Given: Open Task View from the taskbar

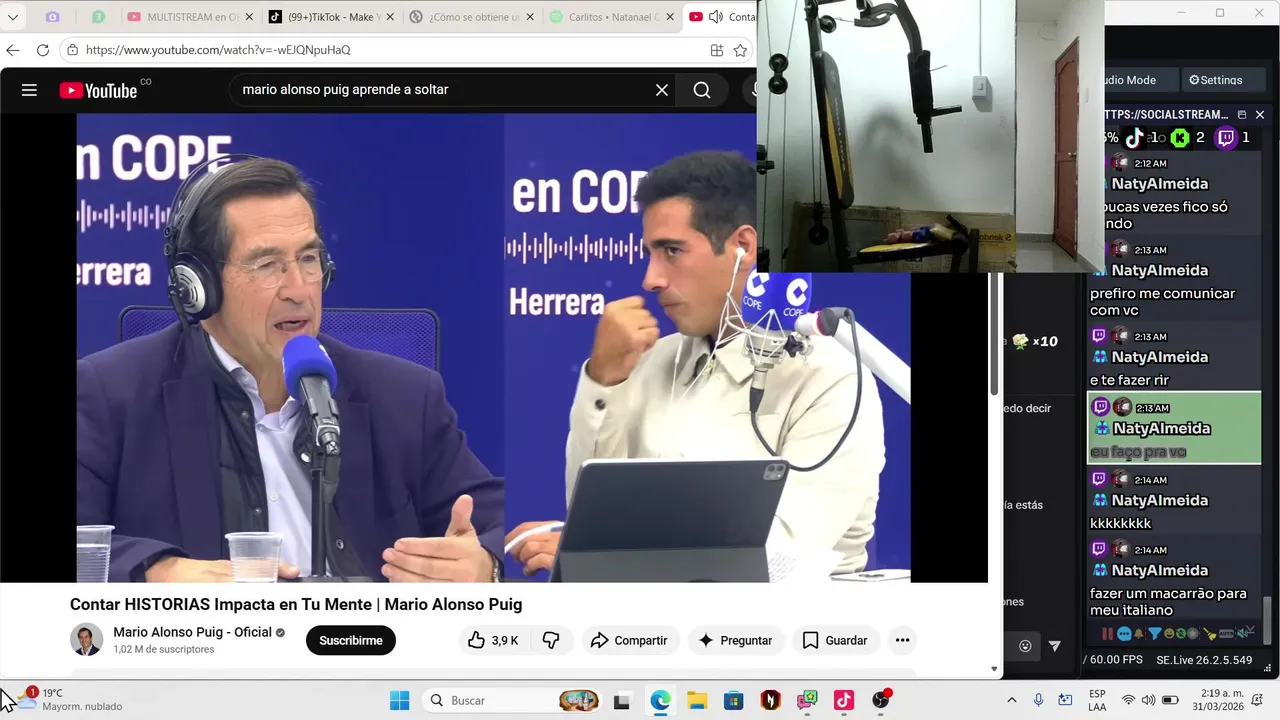Looking at the screenshot, I should pos(622,700).
